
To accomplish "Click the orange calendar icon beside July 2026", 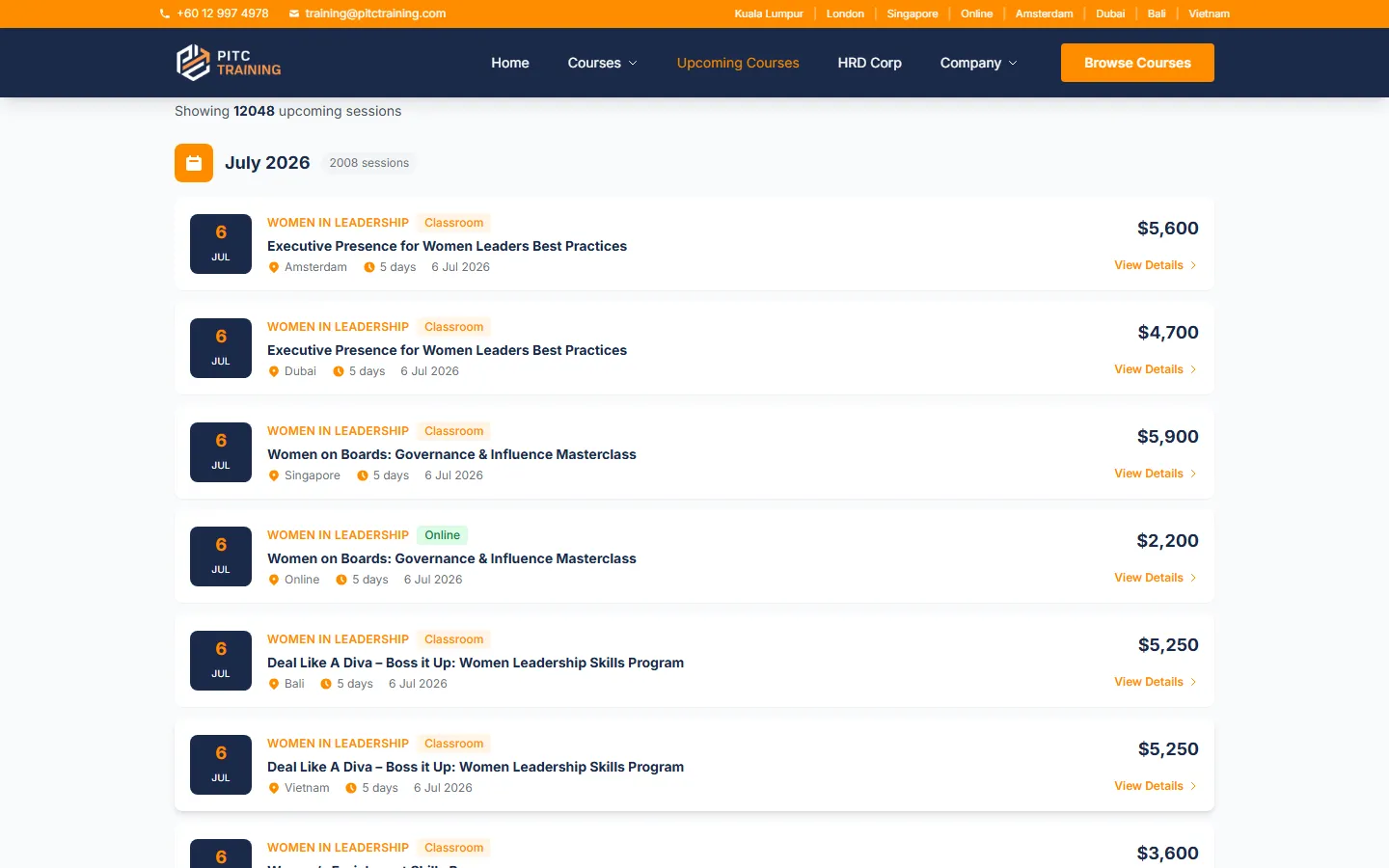I will coord(194,163).
